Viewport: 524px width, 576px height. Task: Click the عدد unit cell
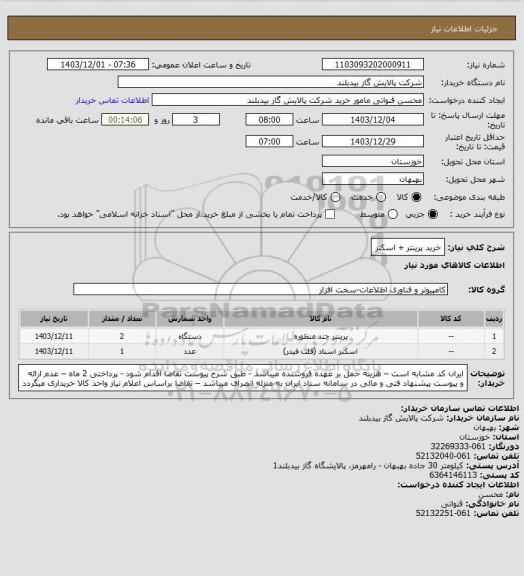[x=190, y=351]
